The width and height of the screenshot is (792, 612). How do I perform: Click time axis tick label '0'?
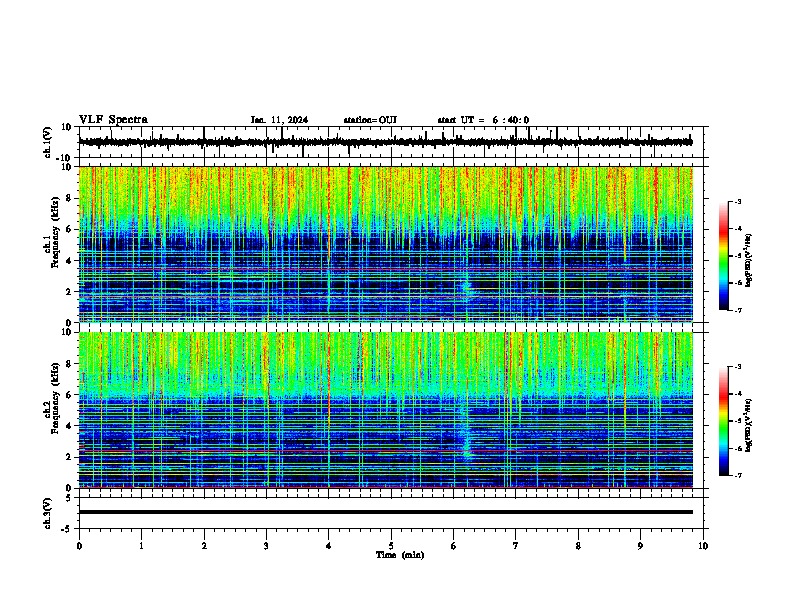pos(79,546)
